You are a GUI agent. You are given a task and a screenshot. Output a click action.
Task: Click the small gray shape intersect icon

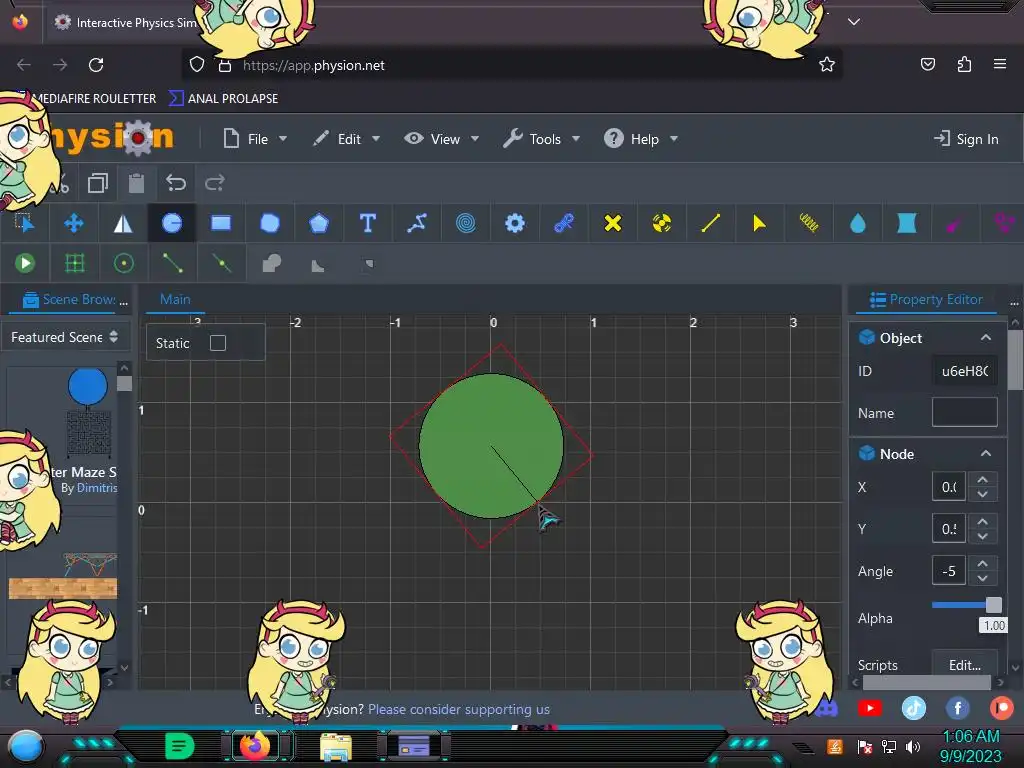pos(369,264)
